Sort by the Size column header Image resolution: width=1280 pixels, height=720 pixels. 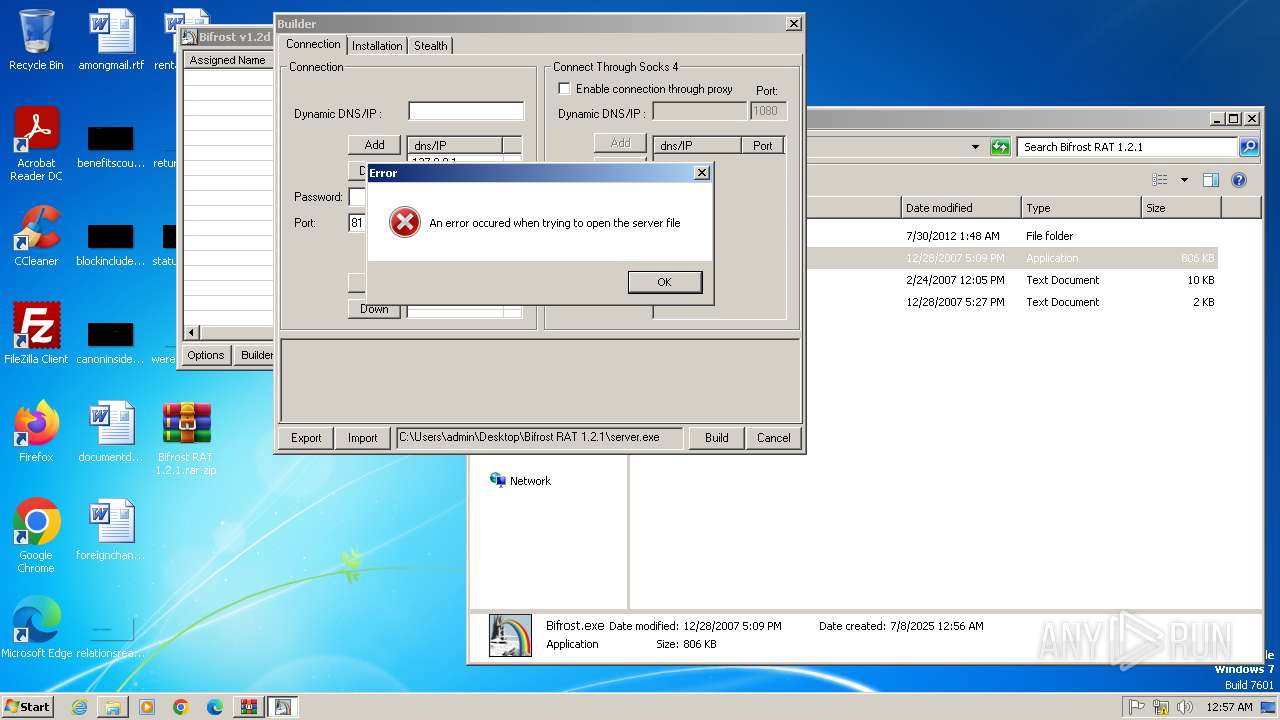pos(1181,208)
